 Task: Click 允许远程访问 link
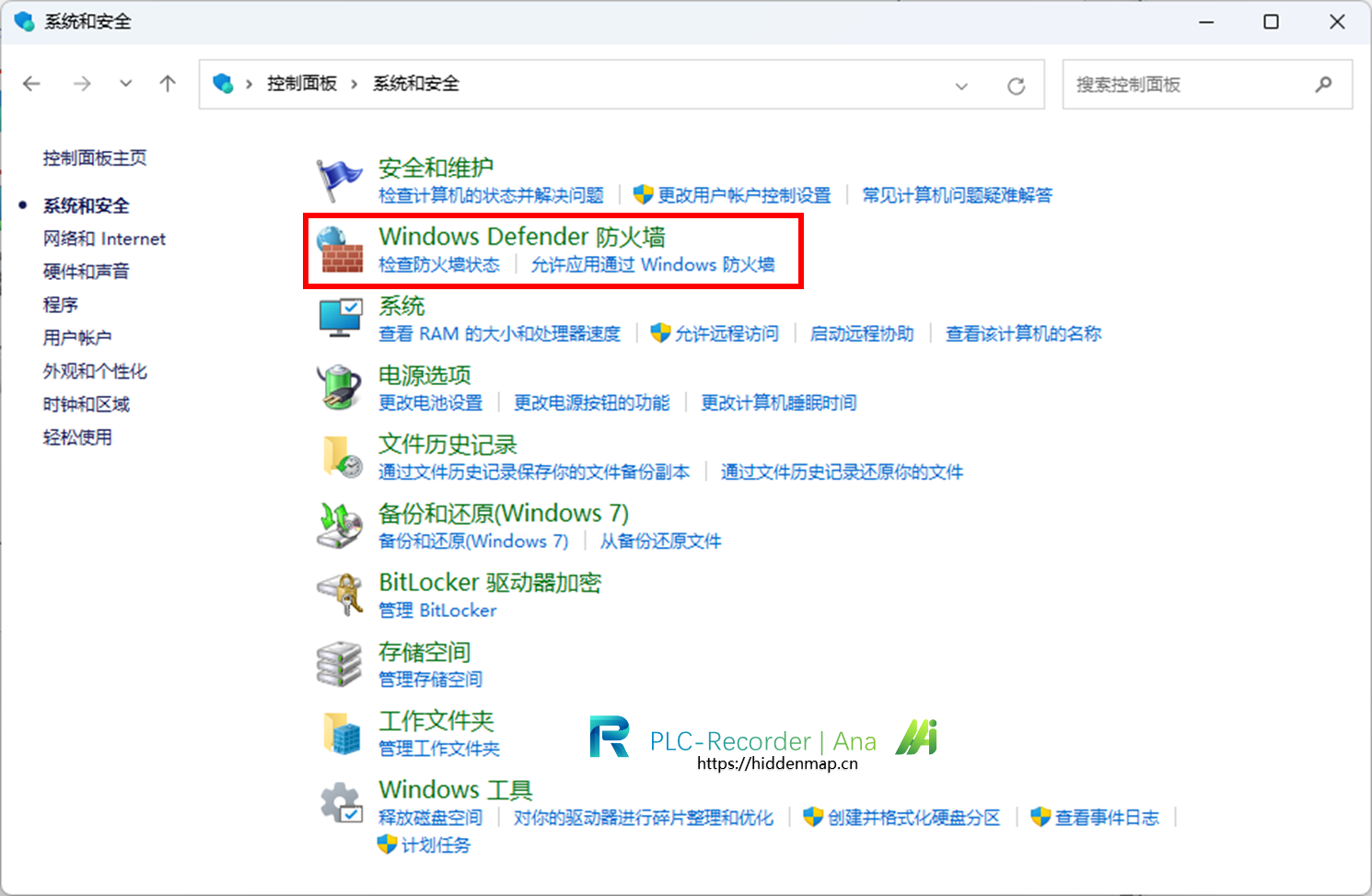pyautogui.click(x=727, y=333)
